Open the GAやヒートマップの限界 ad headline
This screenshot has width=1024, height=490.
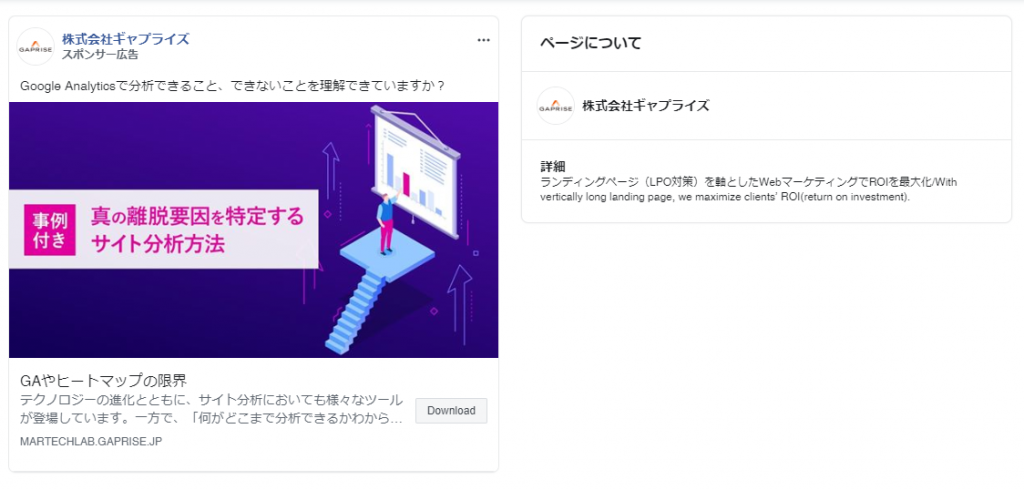coord(104,381)
